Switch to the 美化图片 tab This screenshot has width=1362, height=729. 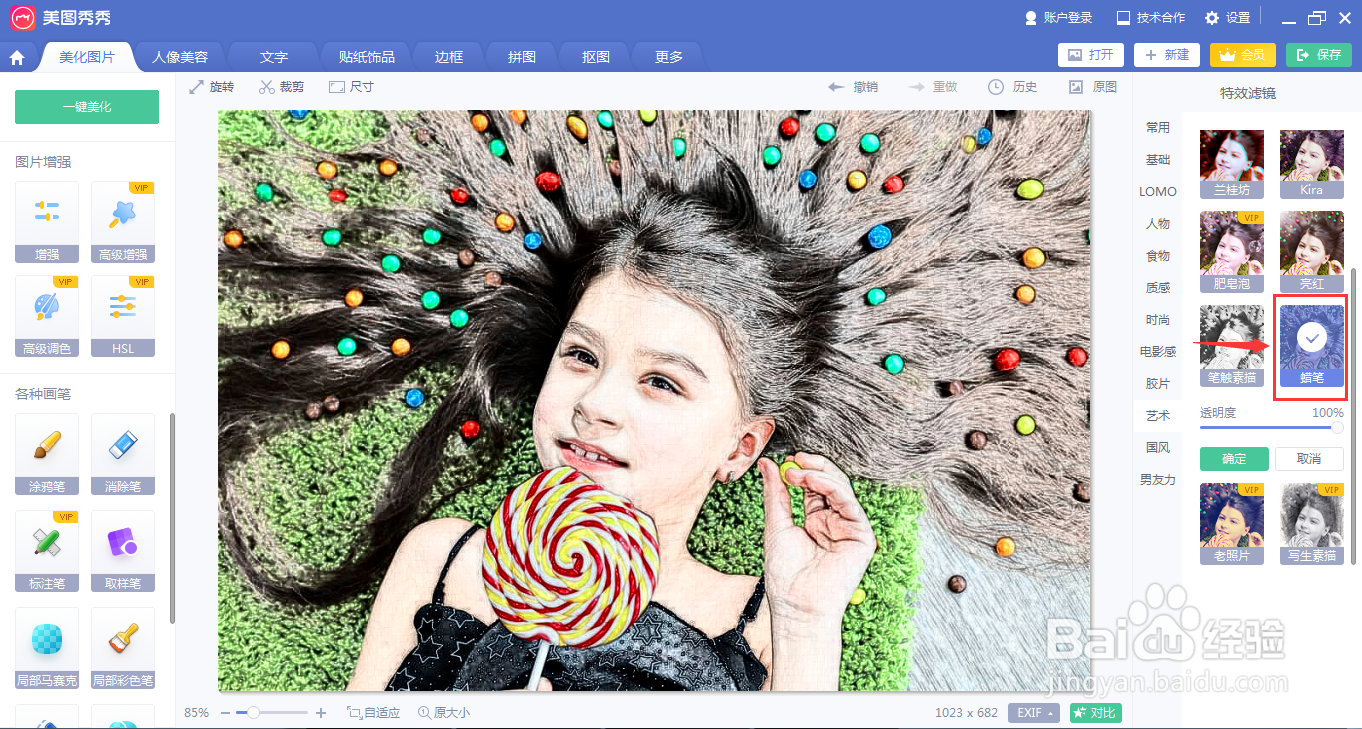[87, 57]
